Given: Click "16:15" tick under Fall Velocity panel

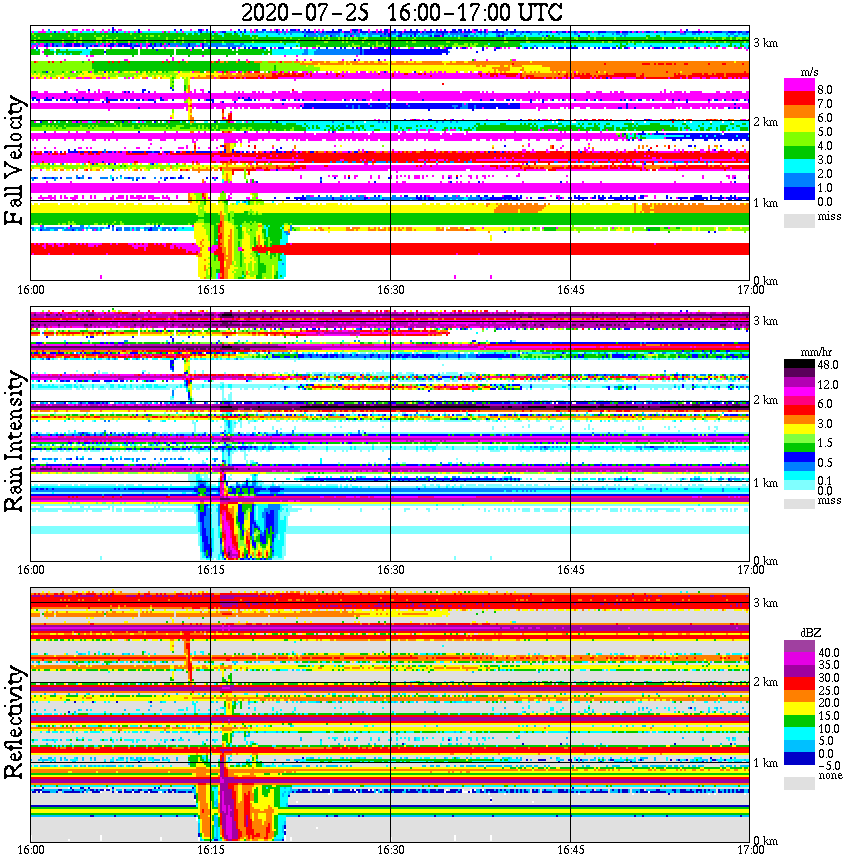Looking at the screenshot, I should [210, 290].
